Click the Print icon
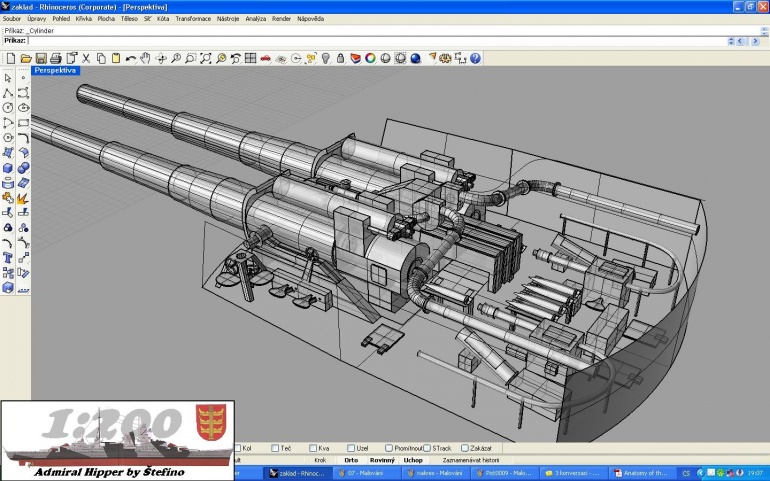 pyautogui.click(x=56, y=58)
